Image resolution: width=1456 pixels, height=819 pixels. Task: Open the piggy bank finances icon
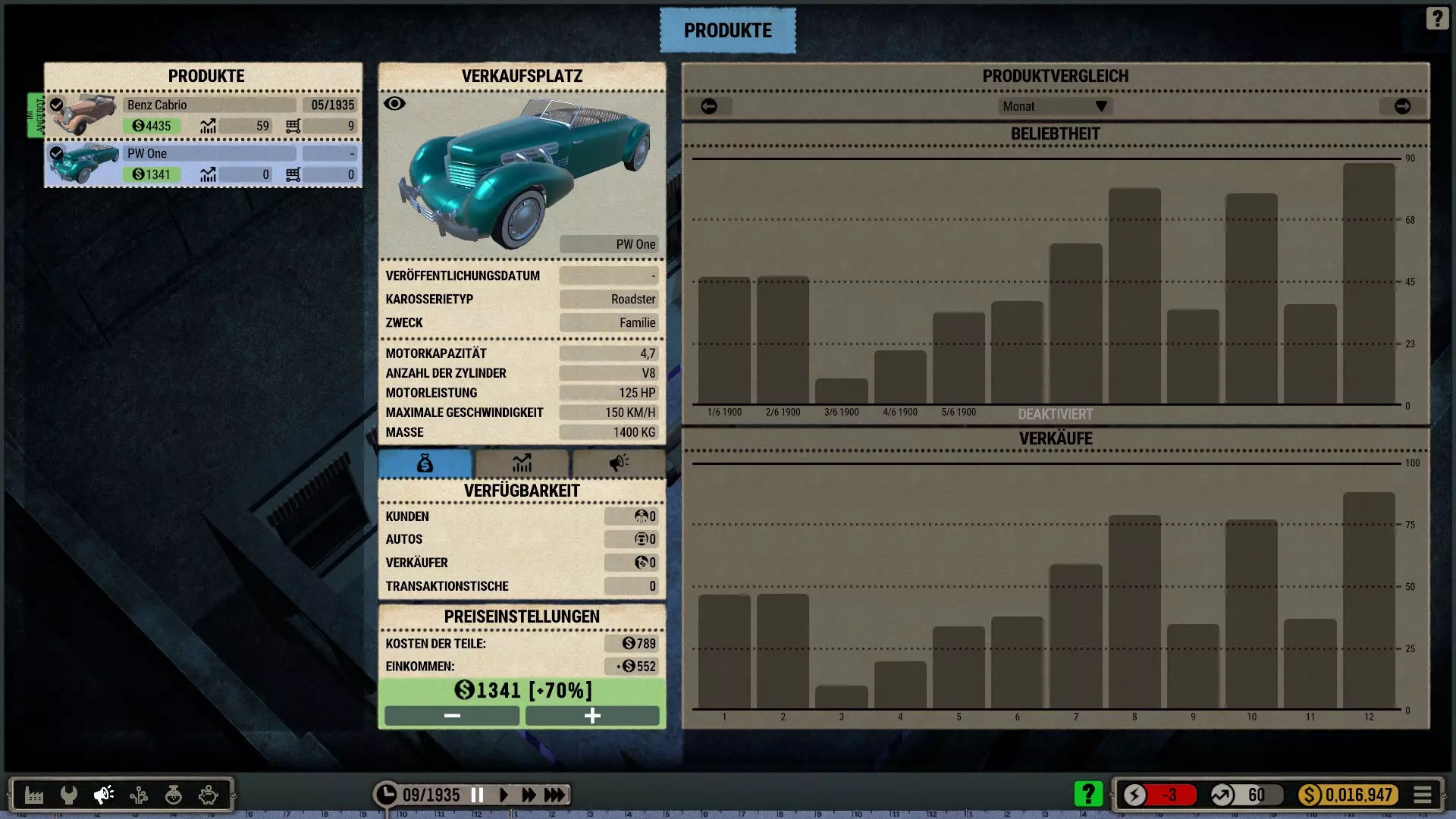click(x=209, y=795)
